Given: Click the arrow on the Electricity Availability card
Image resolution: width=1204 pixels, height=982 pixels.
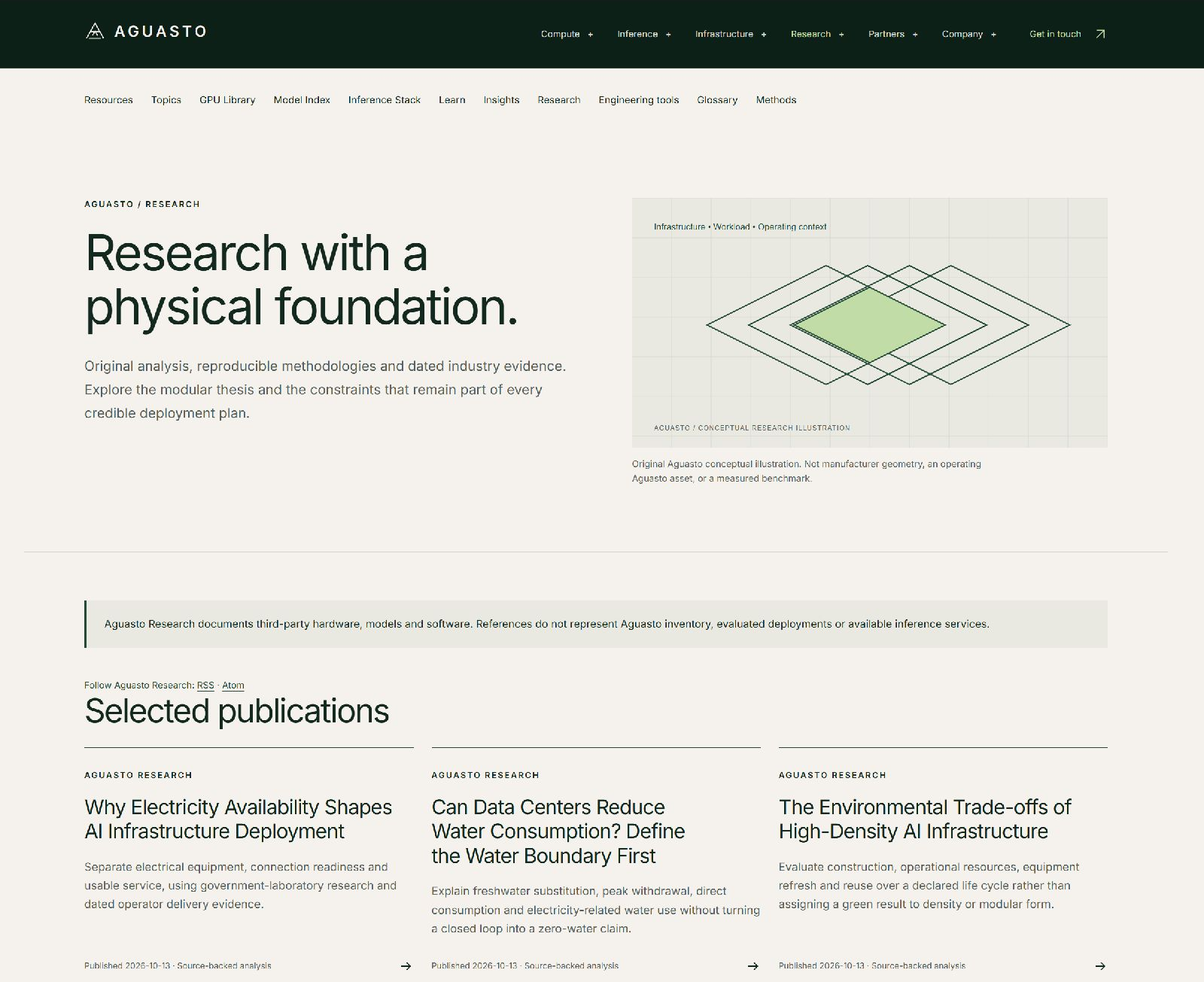Looking at the screenshot, I should point(406,965).
